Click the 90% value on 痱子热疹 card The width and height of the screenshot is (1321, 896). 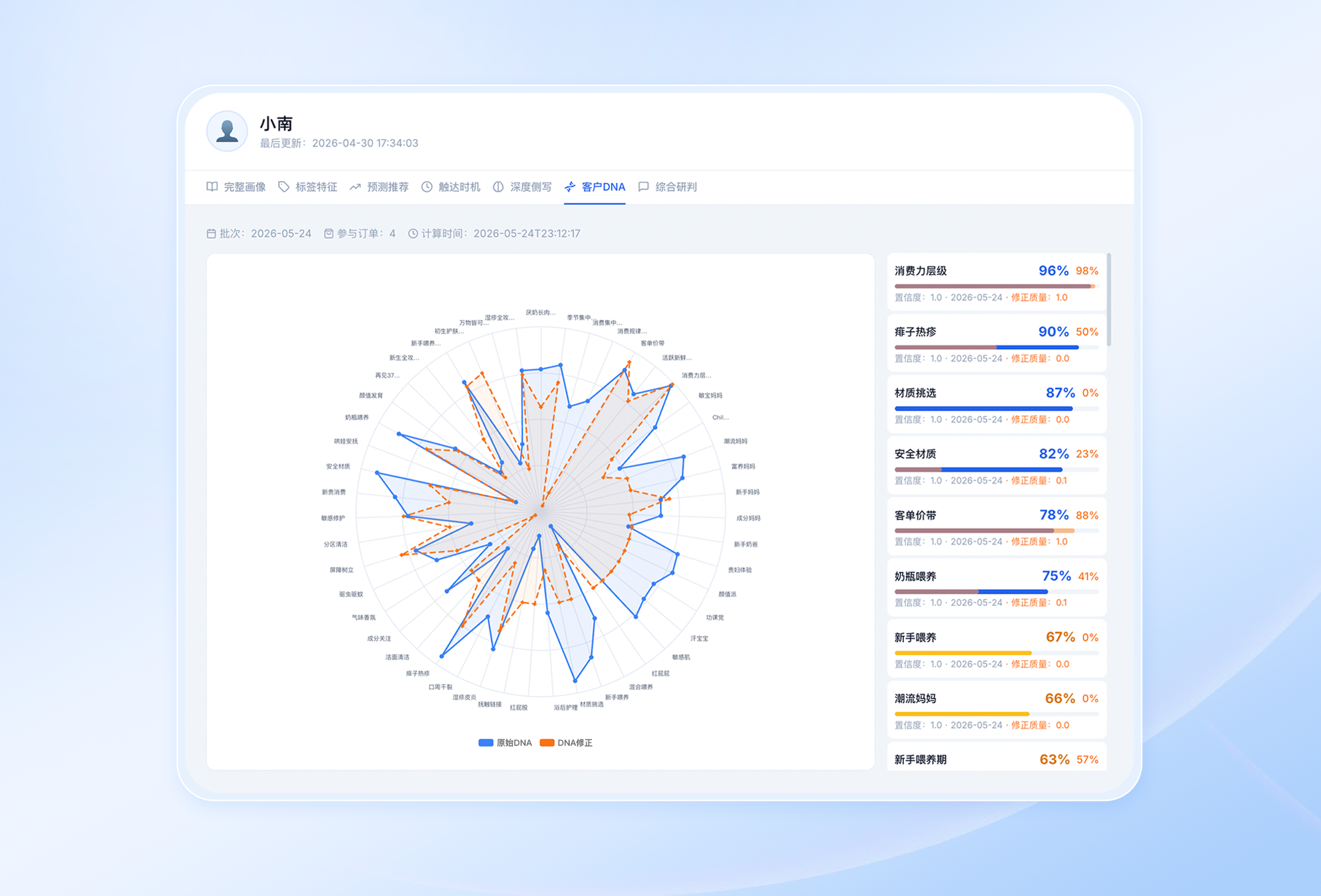(1053, 331)
